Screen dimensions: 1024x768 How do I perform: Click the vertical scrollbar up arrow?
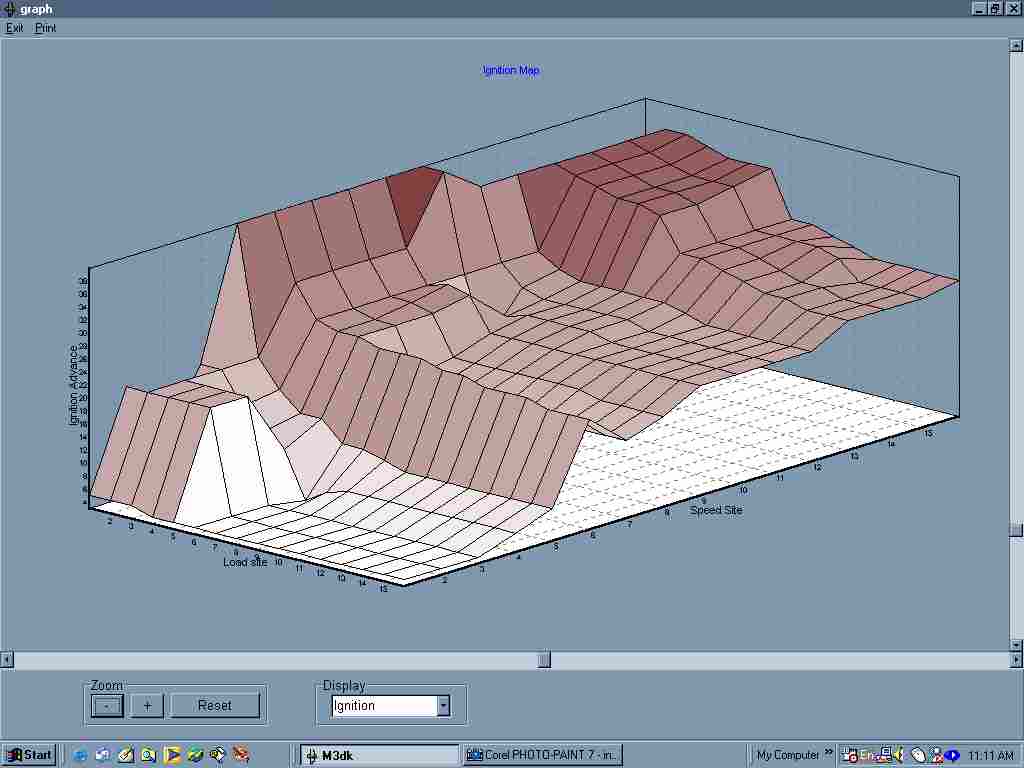1016,45
